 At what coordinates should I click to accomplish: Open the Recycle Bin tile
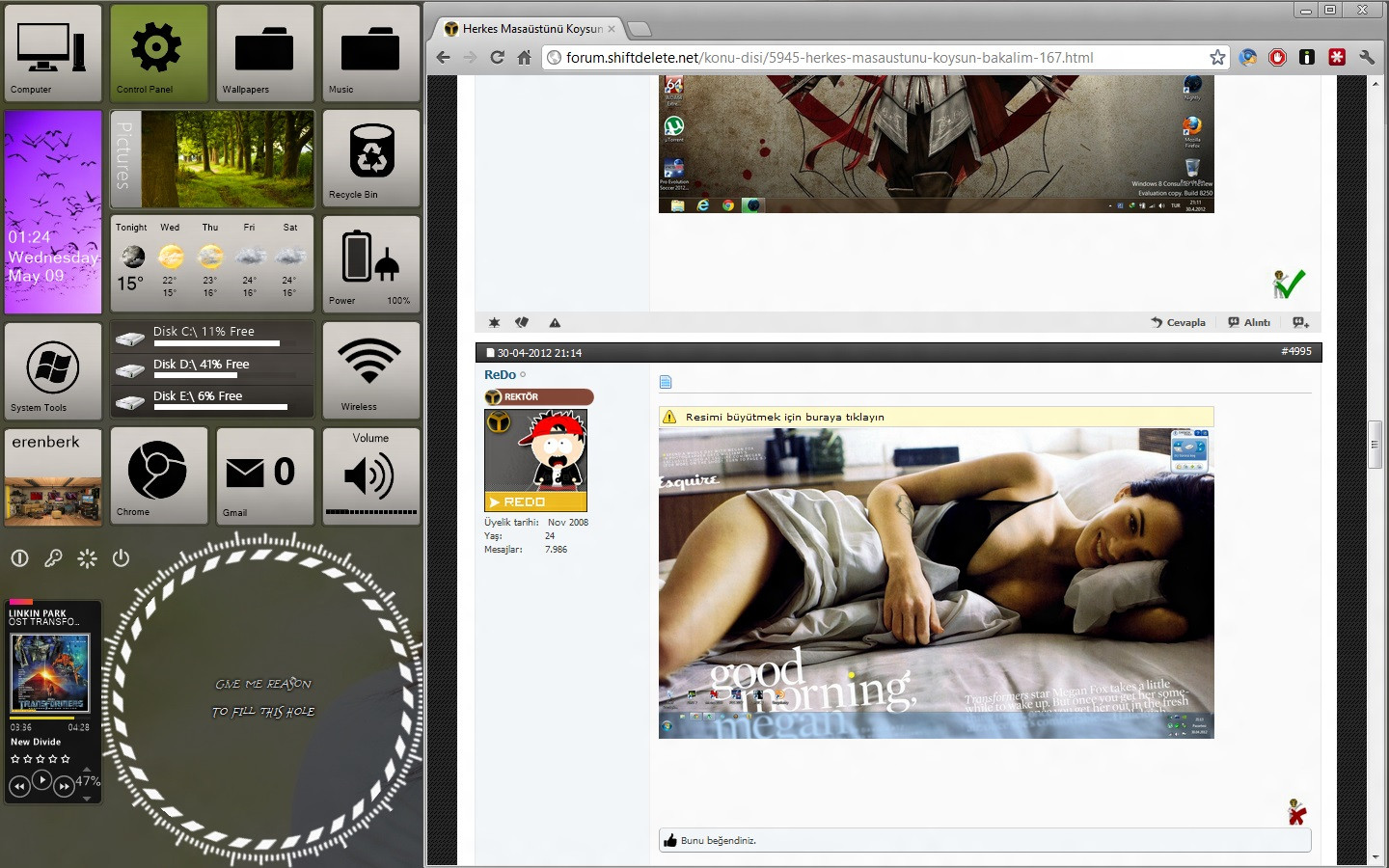point(371,158)
